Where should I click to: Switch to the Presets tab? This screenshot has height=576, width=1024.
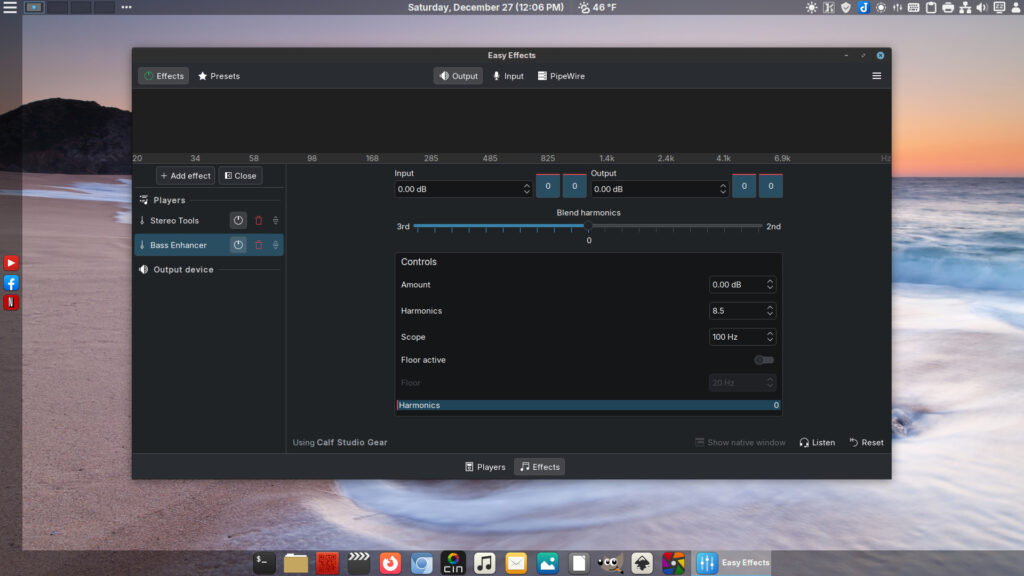click(219, 76)
